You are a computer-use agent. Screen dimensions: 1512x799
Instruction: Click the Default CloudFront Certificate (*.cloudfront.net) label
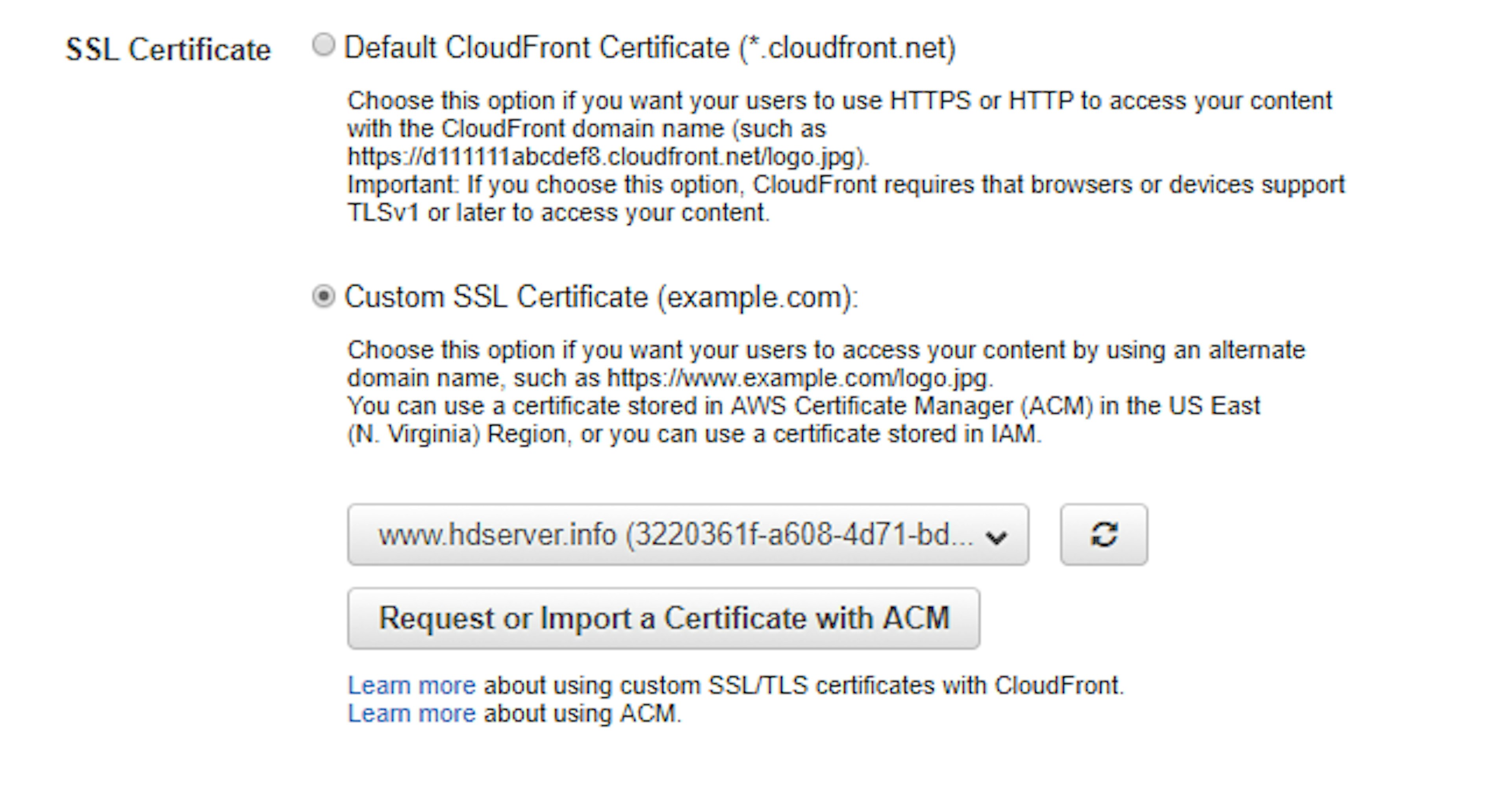click(x=649, y=48)
